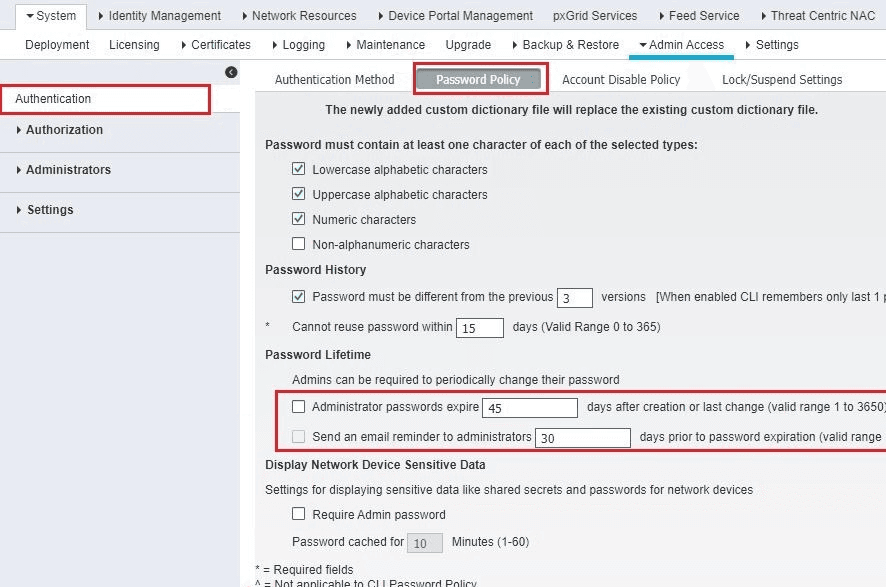Click password expiry days input field
Viewport: 886px width, 587px height.
[529, 408]
